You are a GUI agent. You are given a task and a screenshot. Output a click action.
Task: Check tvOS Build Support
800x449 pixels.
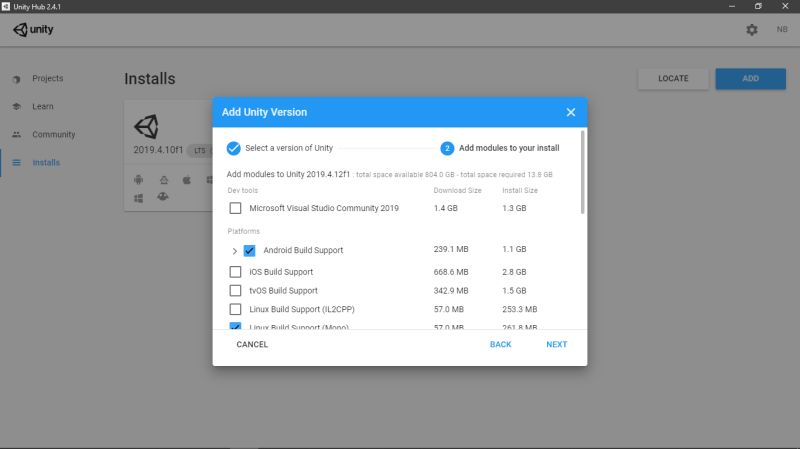[235, 291]
